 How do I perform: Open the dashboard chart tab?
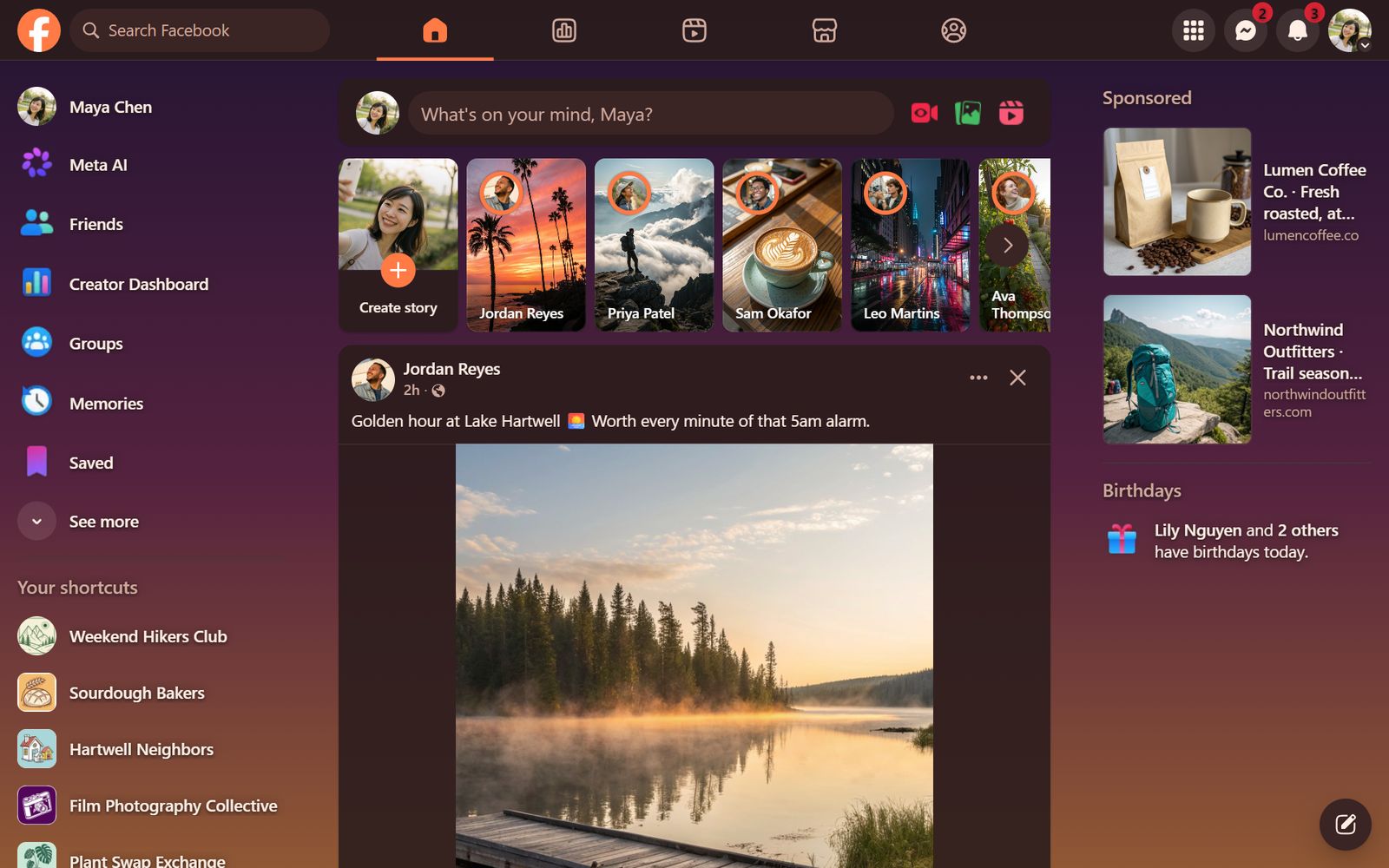tap(564, 30)
